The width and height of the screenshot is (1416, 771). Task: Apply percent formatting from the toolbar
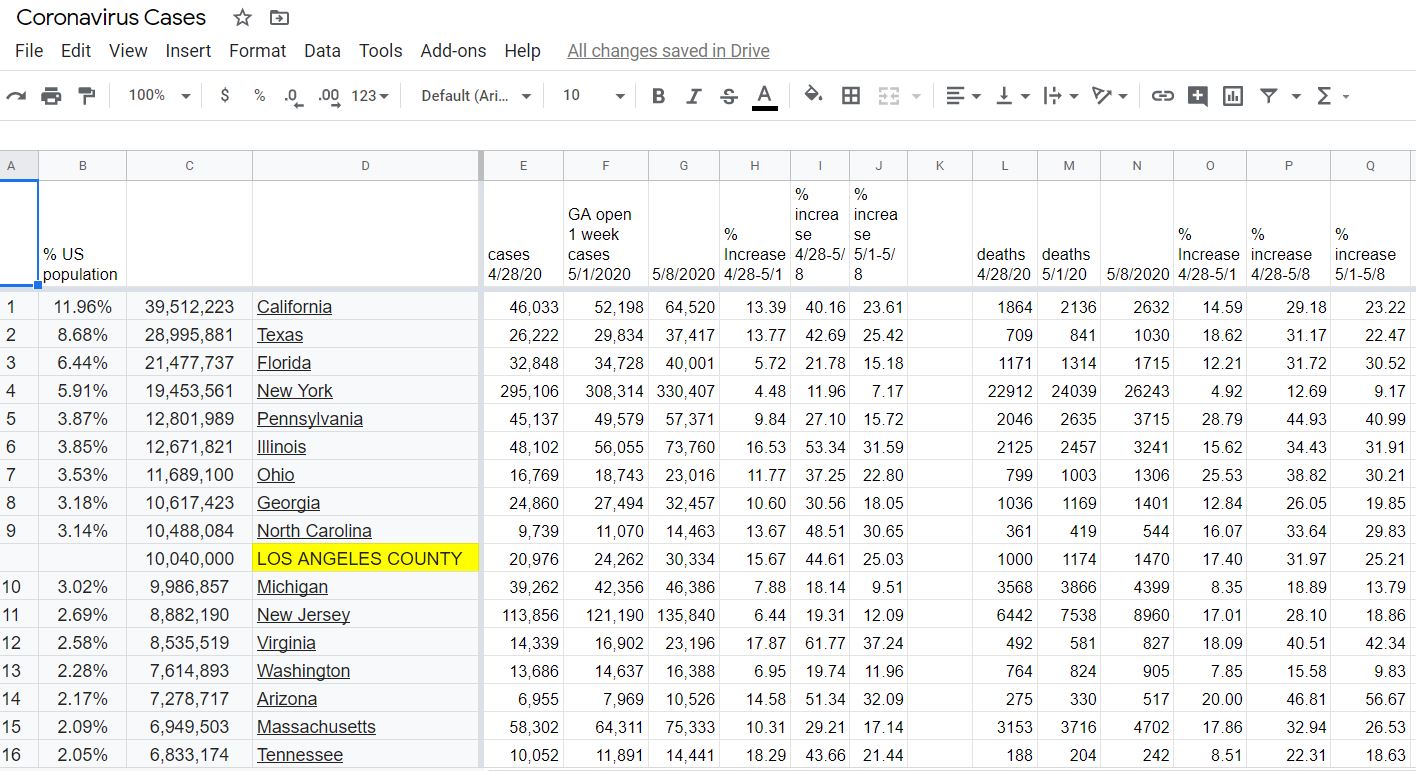pos(258,95)
